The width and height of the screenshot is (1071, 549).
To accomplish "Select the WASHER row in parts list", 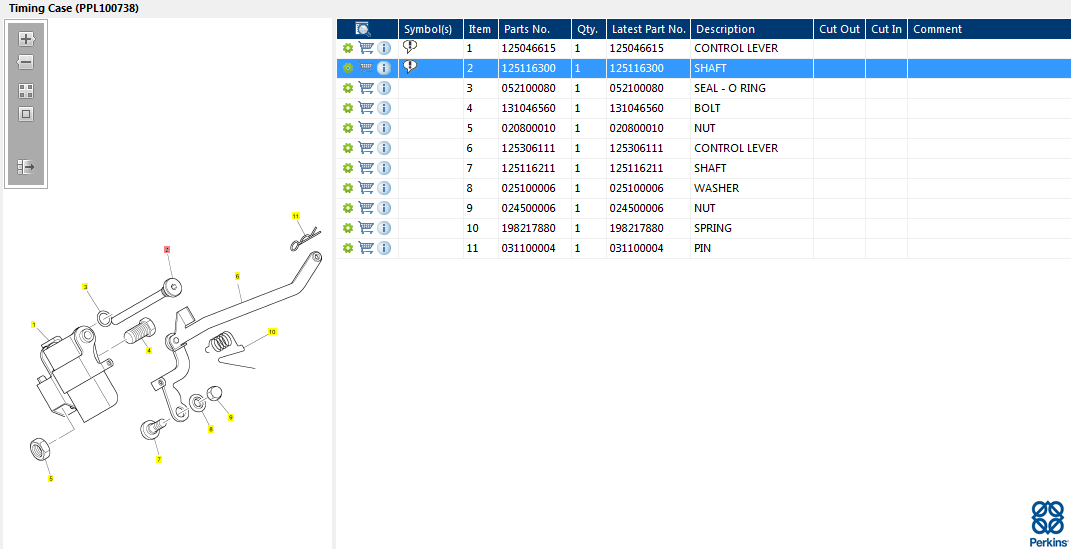I will (x=716, y=188).
